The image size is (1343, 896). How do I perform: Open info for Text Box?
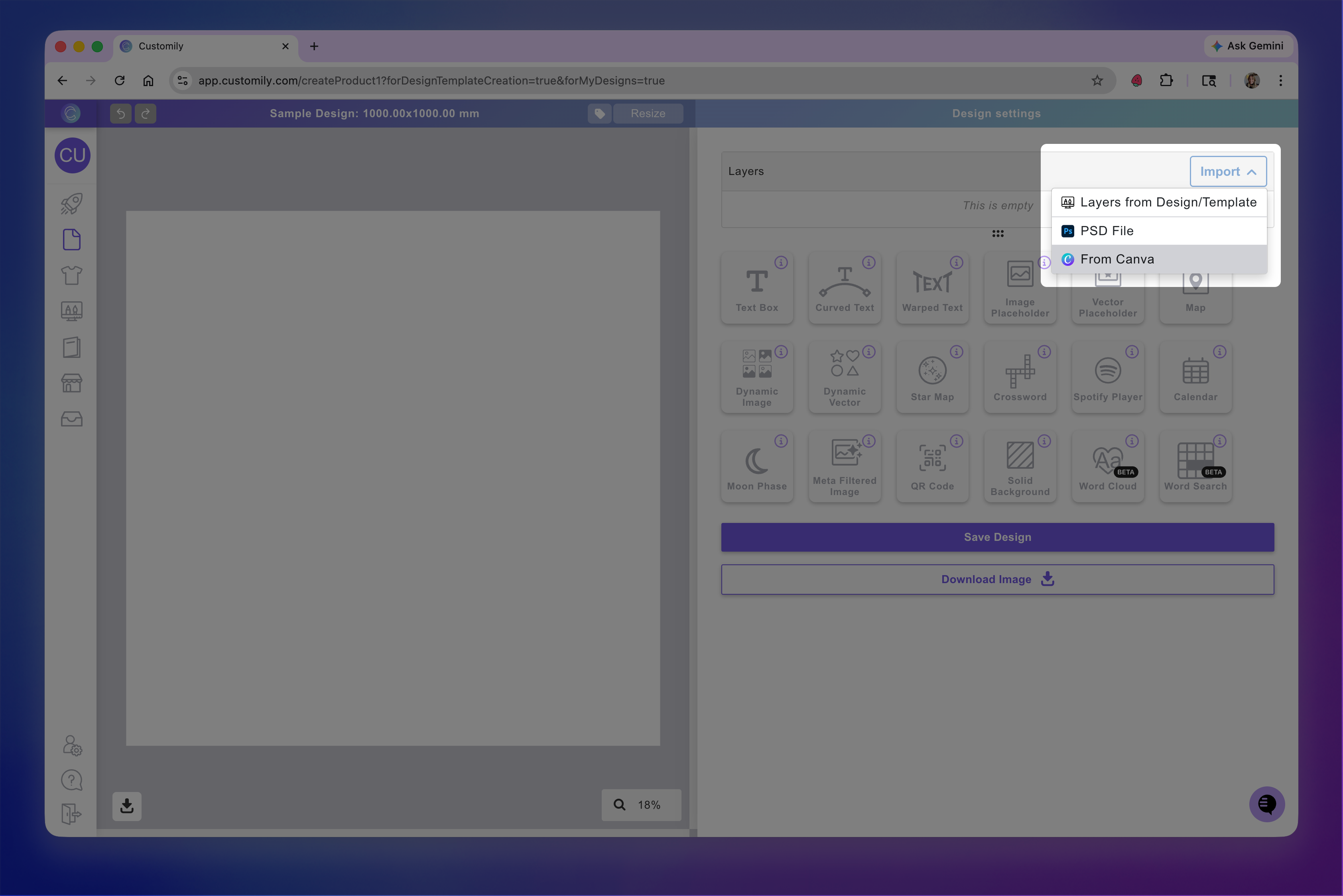tap(781, 262)
